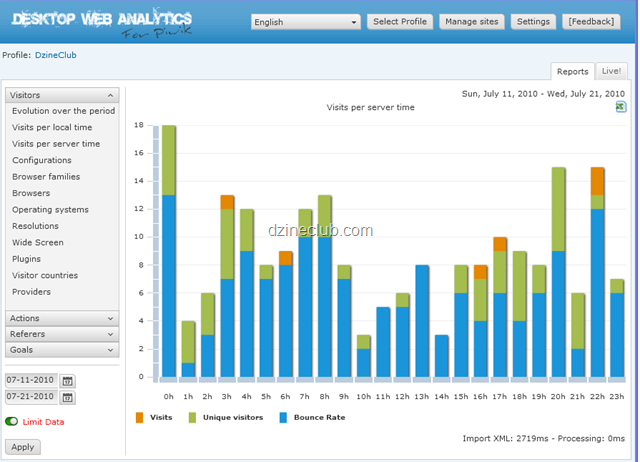The width and height of the screenshot is (640, 462).
Task: Open Visits per server time report
Action: pos(56,144)
